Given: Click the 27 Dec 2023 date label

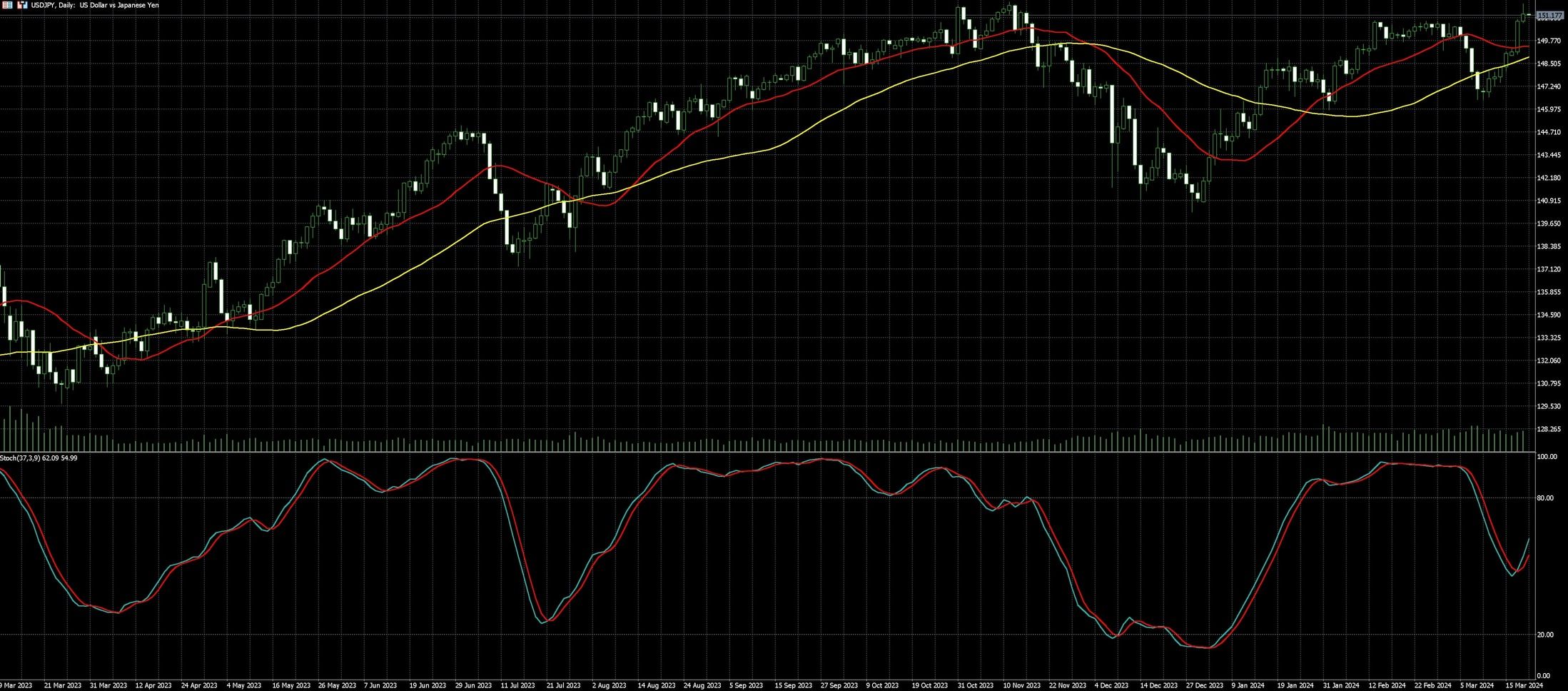Looking at the screenshot, I should pos(1204,685).
